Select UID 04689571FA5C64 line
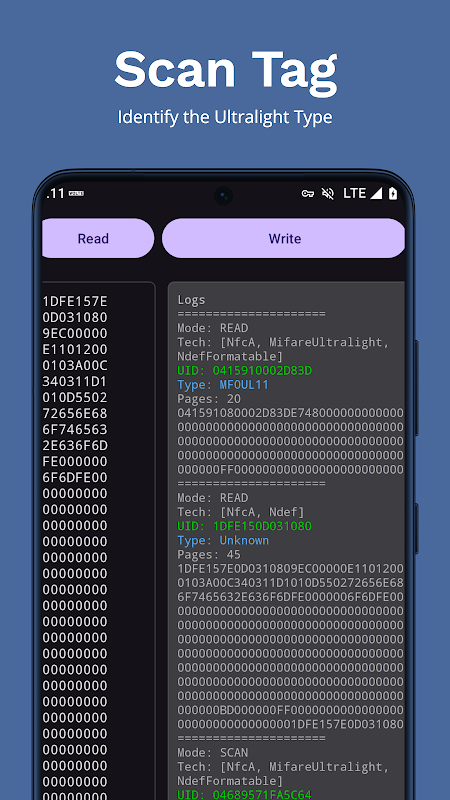The image size is (450, 800). [244, 795]
